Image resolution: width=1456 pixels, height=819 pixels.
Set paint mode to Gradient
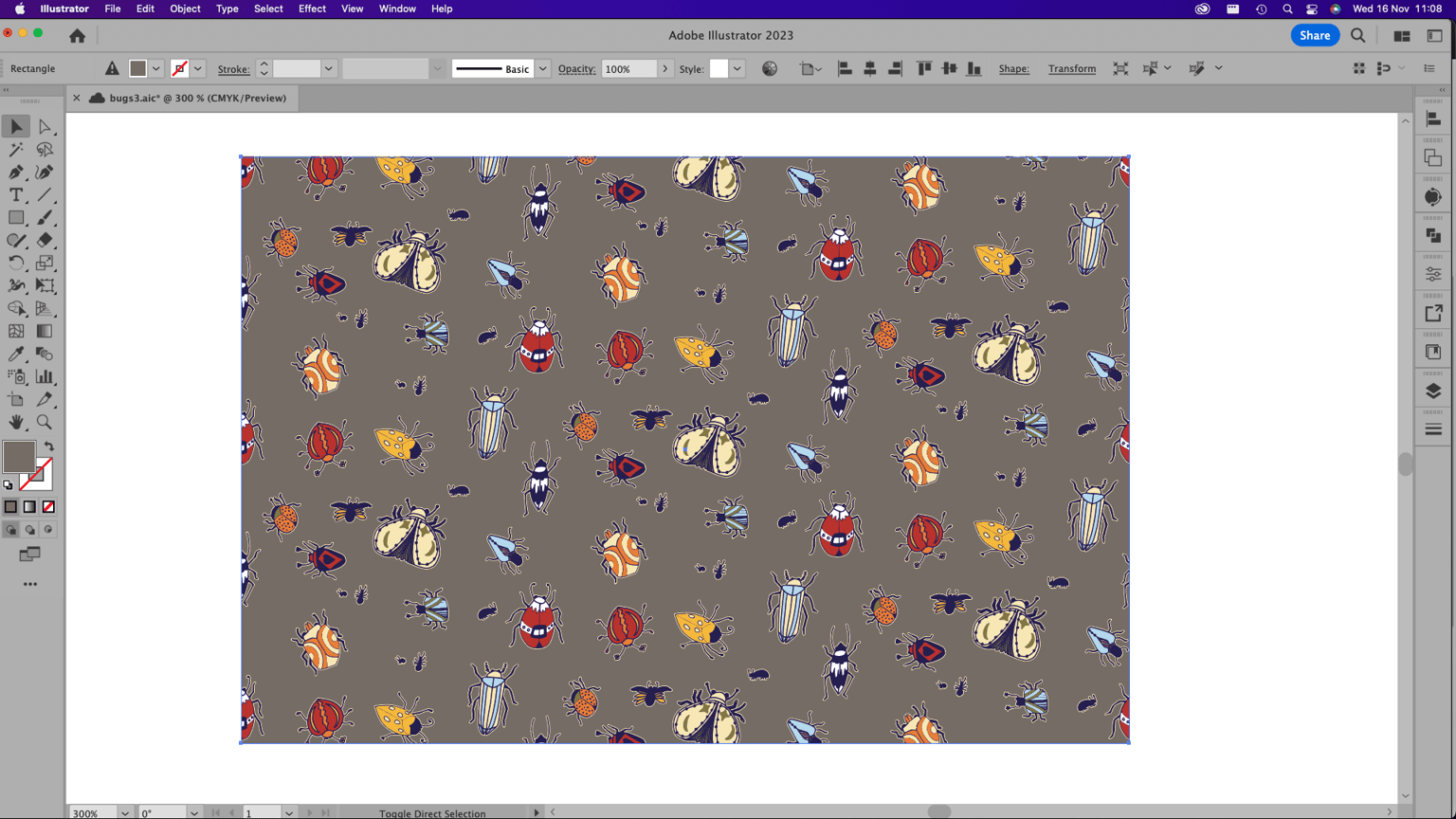click(x=30, y=507)
